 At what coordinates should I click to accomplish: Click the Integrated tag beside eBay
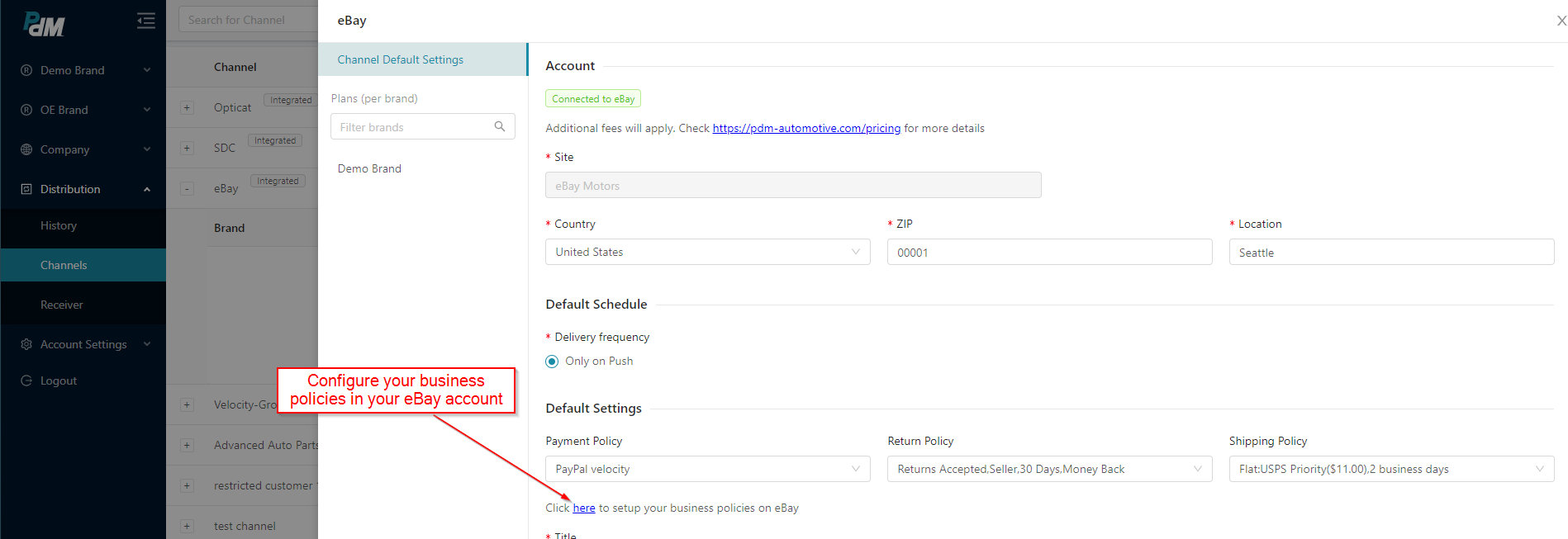click(x=278, y=181)
